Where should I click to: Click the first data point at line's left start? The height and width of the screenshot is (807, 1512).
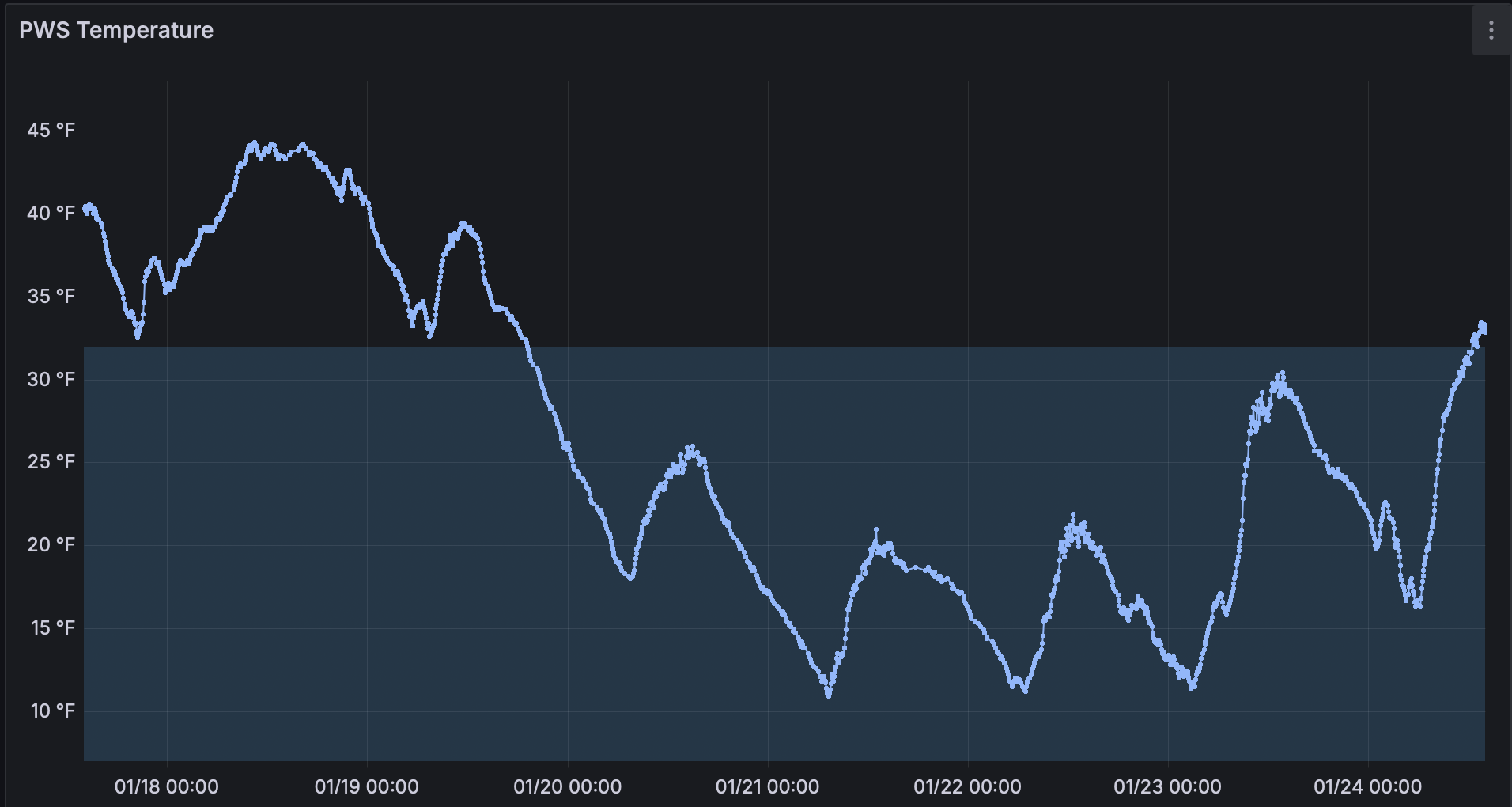[x=85, y=208]
